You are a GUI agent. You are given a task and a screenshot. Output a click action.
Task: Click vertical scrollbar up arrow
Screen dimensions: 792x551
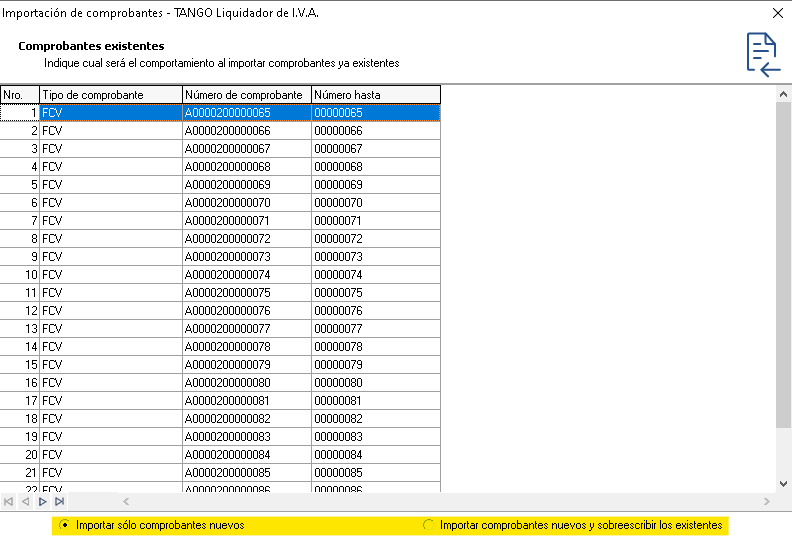(783, 94)
